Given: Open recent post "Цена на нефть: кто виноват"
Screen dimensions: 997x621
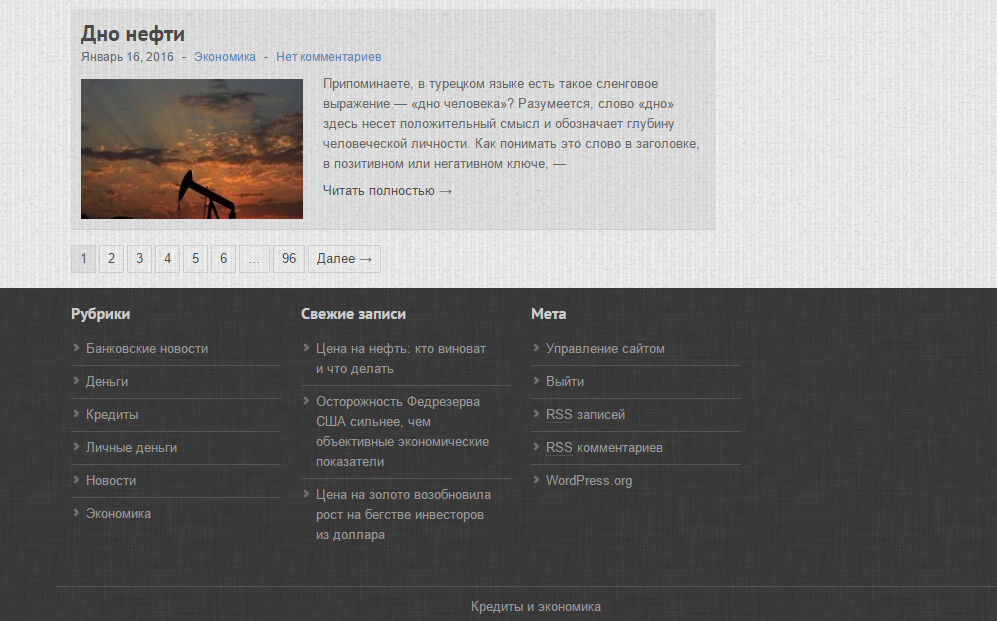Looking at the screenshot, I should pyautogui.click(x=401, y=358).
